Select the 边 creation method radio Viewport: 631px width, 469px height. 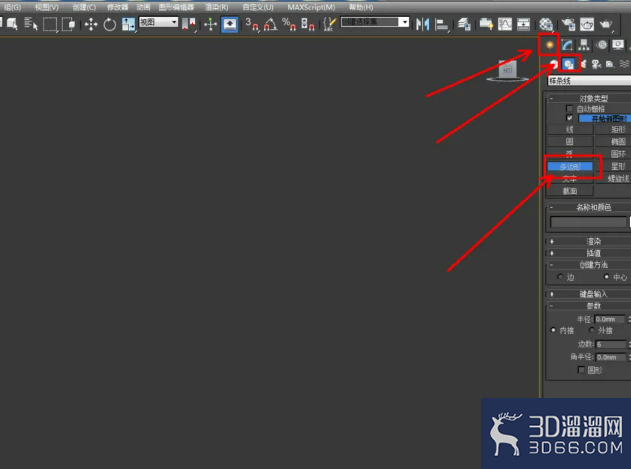pos(560,277)
